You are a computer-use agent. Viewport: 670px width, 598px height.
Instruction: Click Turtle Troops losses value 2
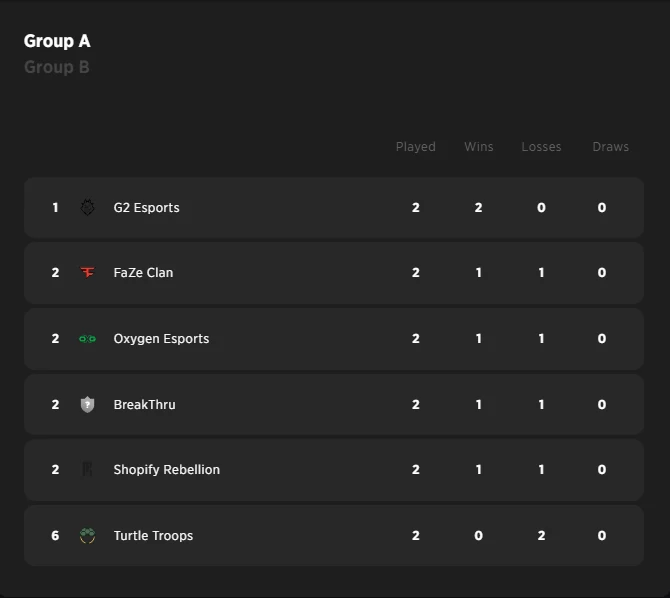(x=541, y=536)
